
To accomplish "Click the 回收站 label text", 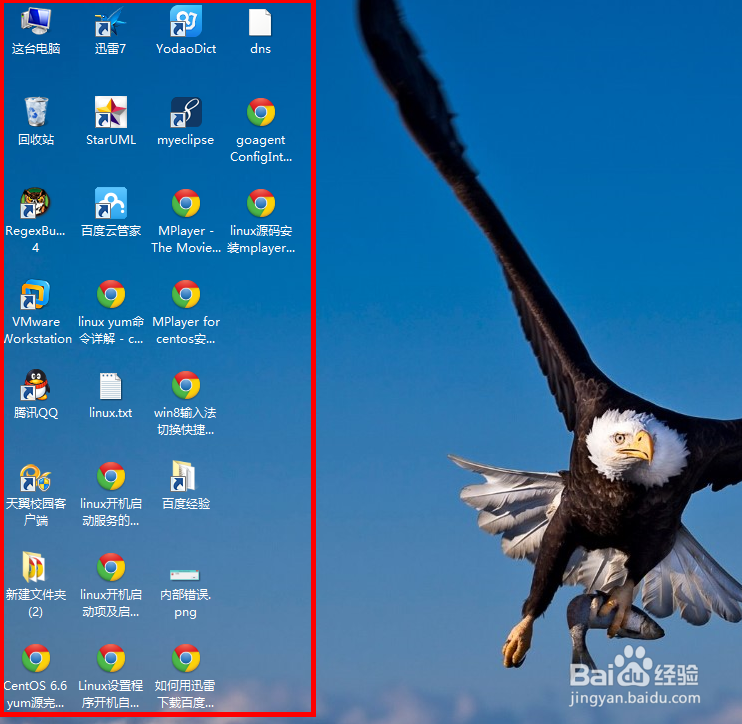I will coord(36,140).
